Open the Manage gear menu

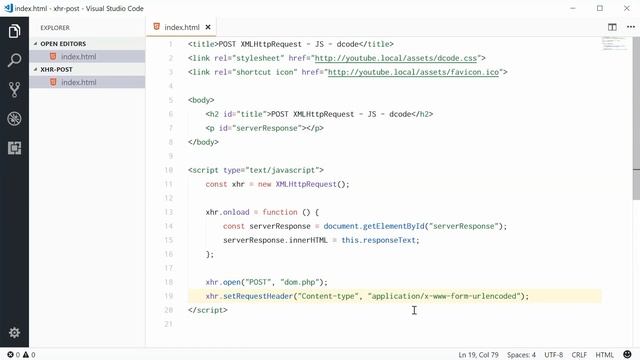click(14, 333)
